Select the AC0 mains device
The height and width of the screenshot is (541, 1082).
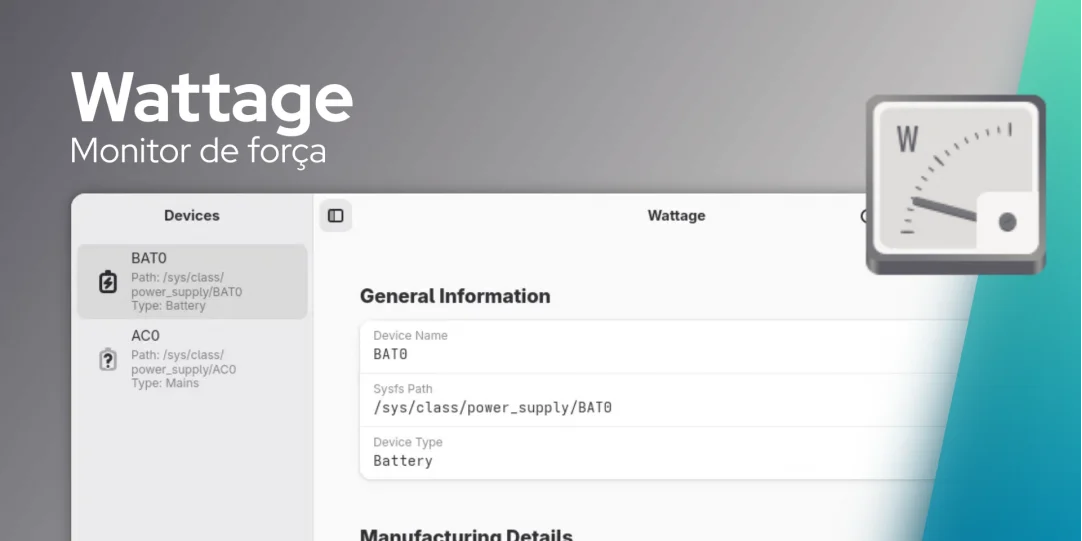click(x=192, y=359)
